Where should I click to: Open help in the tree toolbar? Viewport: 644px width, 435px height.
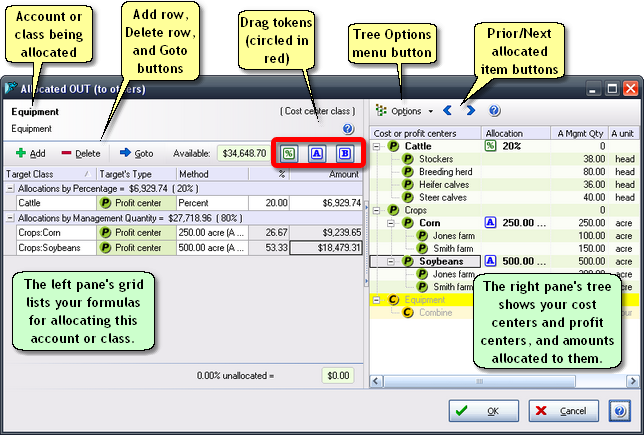(x=494, y=110)
